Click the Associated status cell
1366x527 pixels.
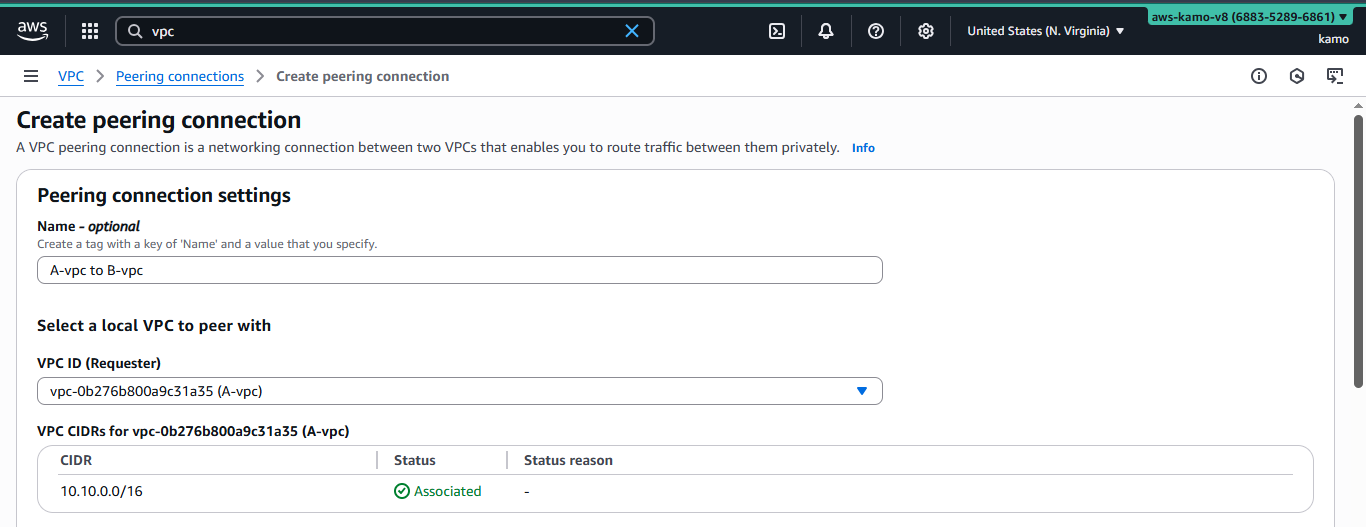(438, 491)
